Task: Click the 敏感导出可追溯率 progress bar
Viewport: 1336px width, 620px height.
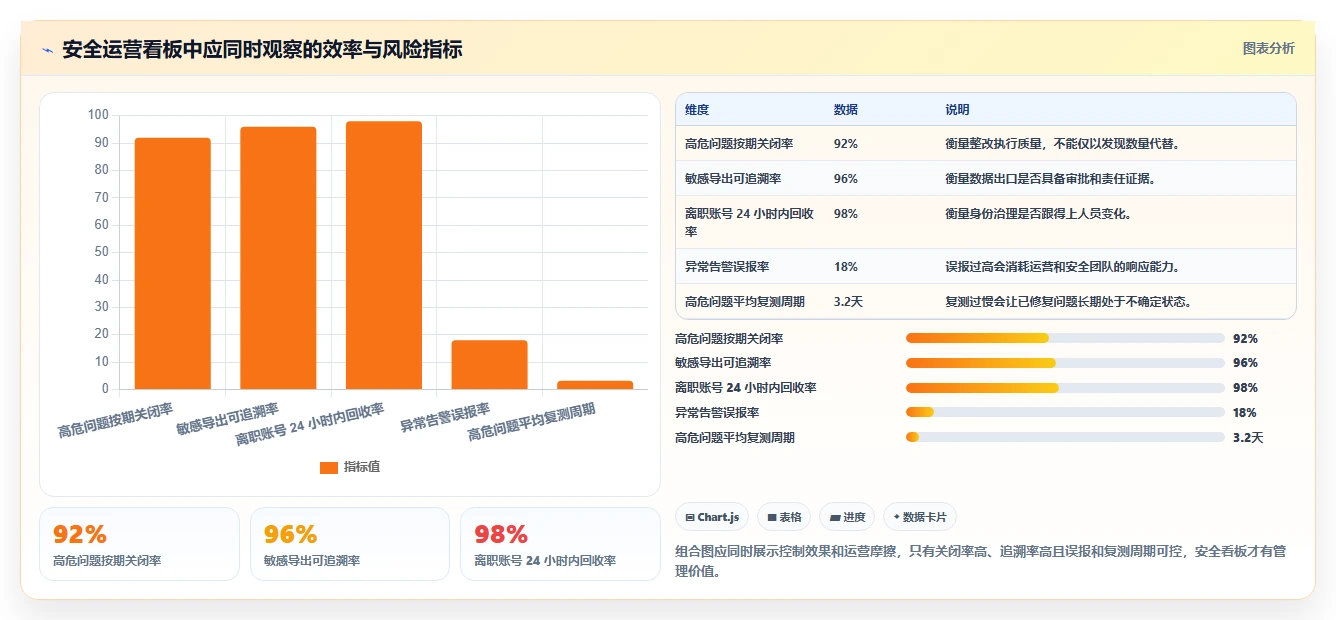Action: (1065, 363)
